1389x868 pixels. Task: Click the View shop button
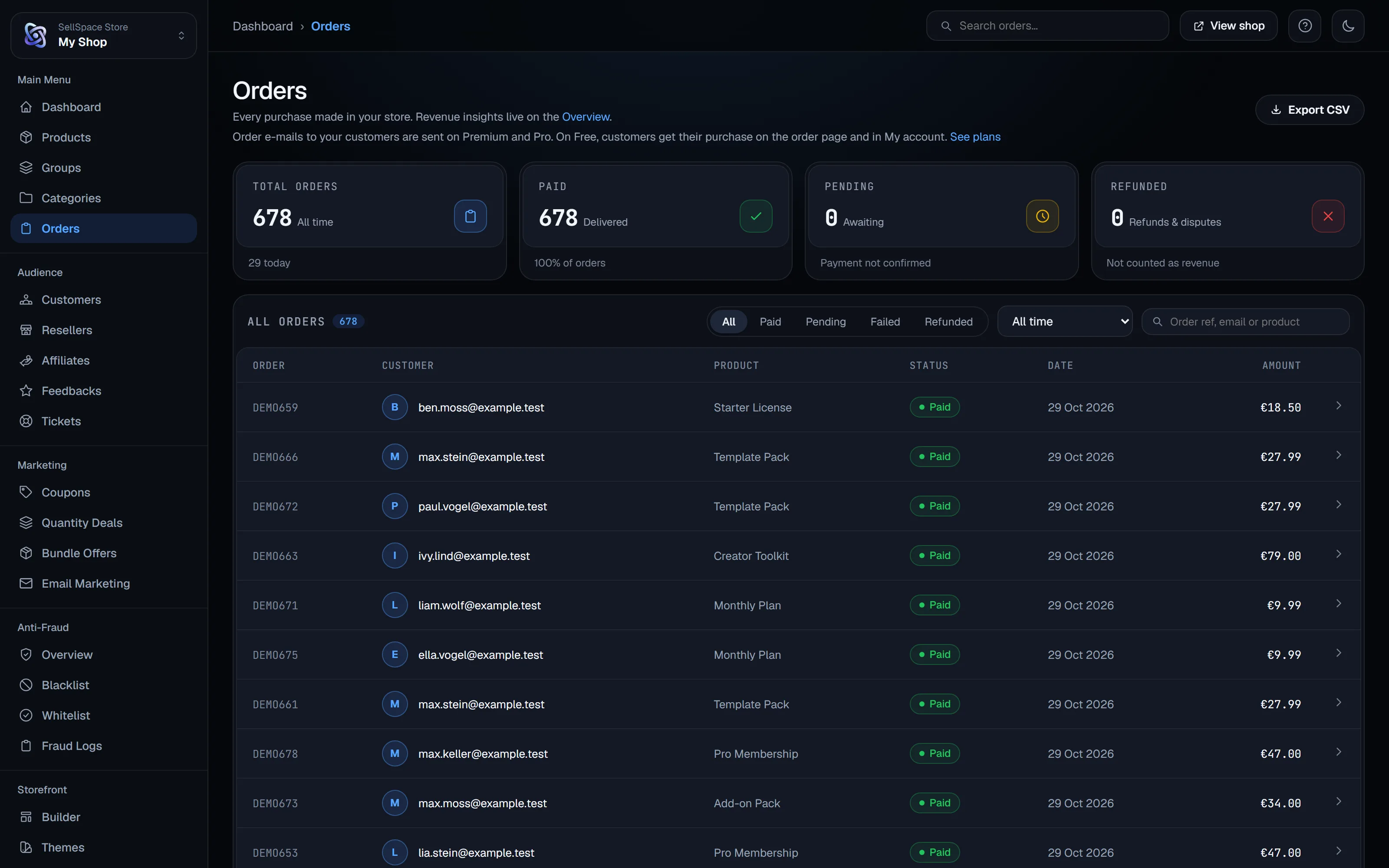pyautogui.click(x=1228, y=26)
